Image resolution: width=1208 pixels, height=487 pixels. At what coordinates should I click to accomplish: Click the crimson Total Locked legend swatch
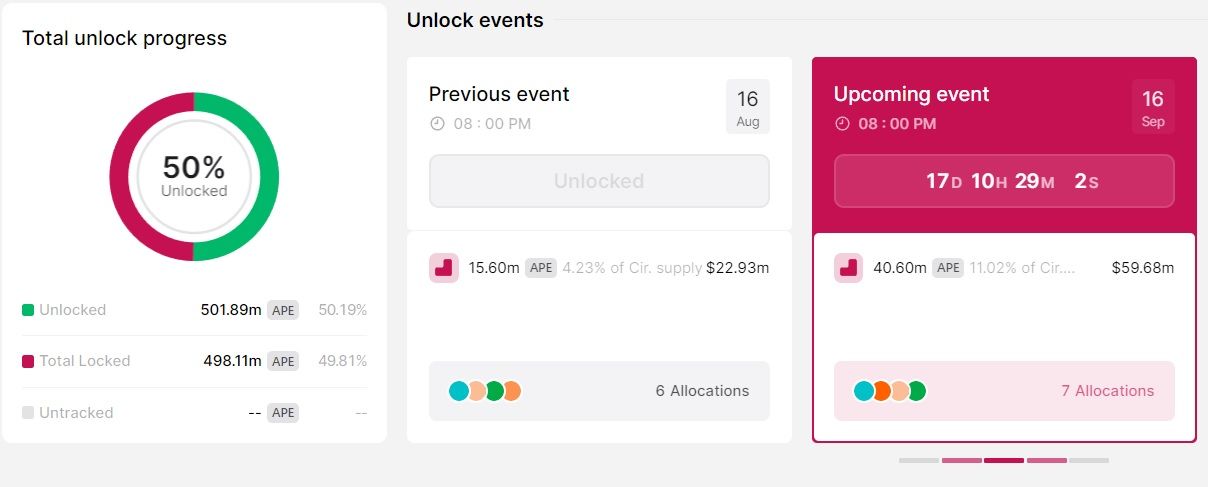pos(28,361)
